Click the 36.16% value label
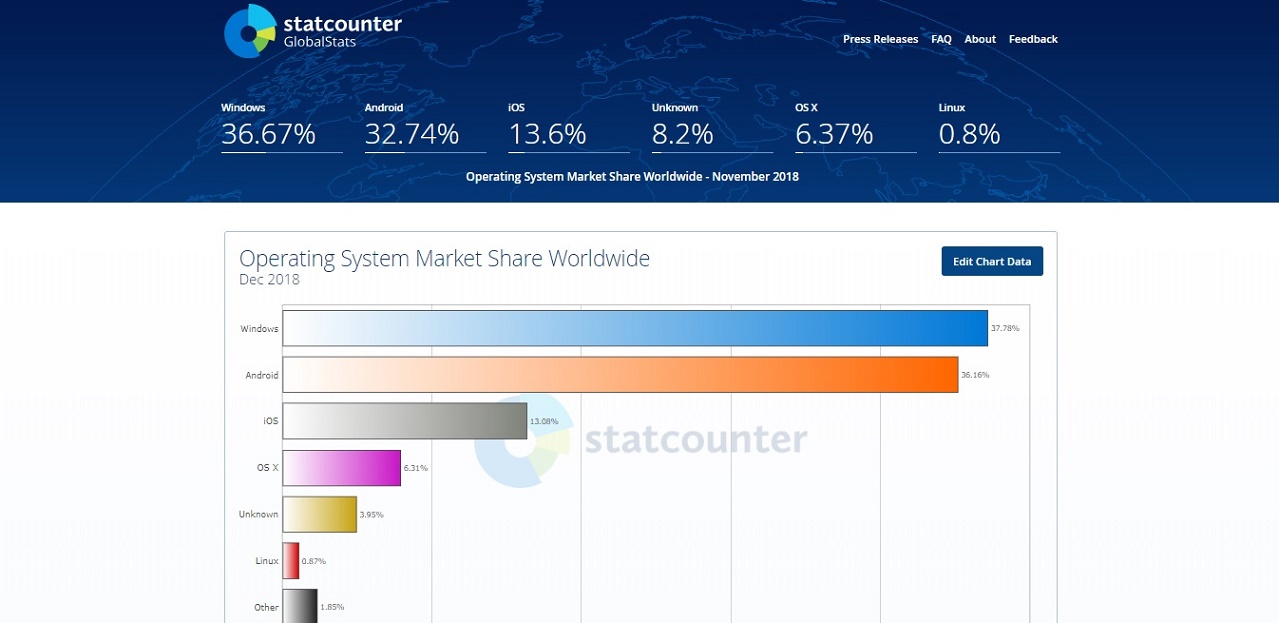1279x623 pixels. pos(975,375)
